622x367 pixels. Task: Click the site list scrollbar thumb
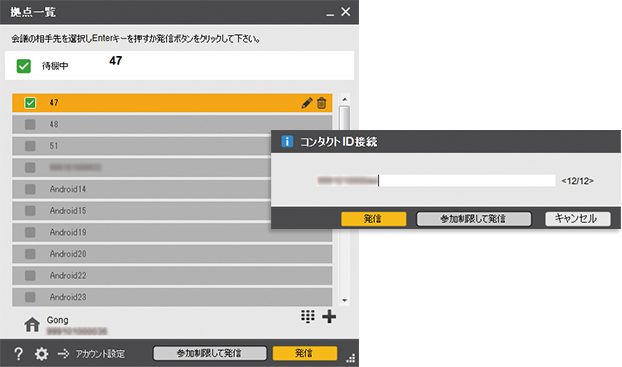tap(344, 117)
